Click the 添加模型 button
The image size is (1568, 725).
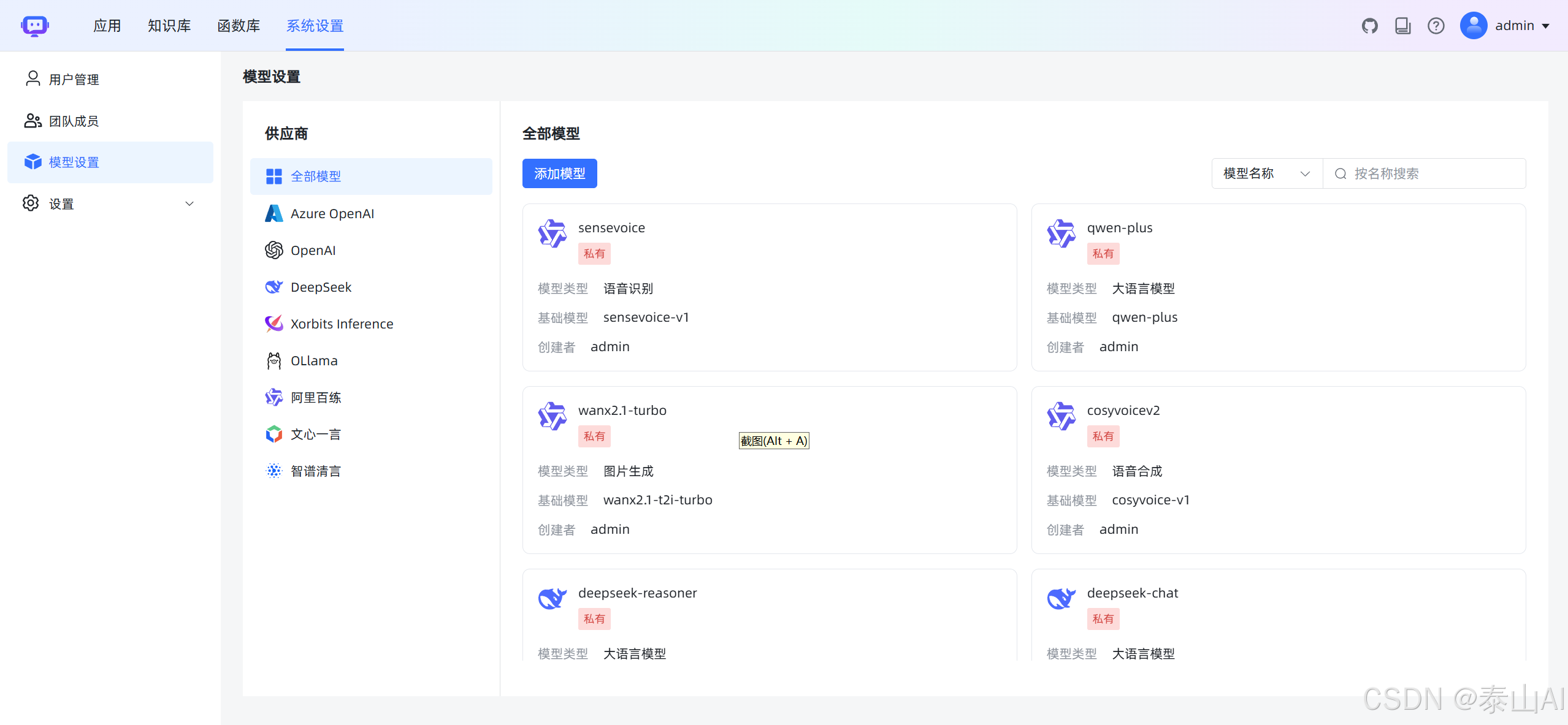click(559, 173)
